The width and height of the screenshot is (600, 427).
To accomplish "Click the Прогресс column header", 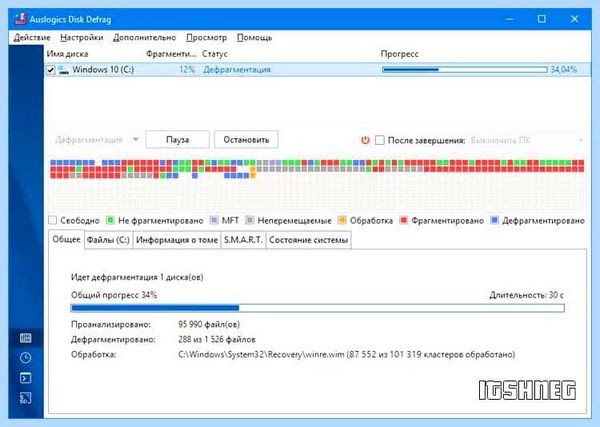I will click(399, 54).
